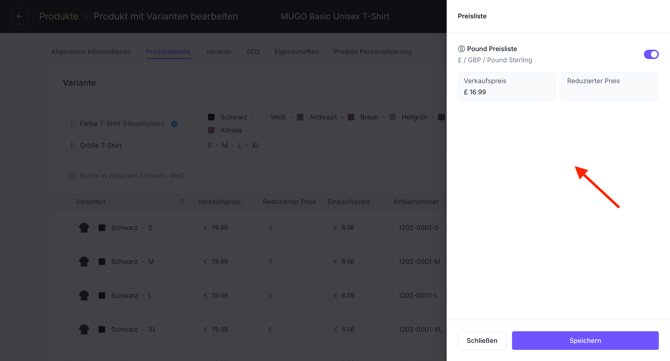Click the Braun color swatch
Viewport: 670px width, 361px height.
351,117
